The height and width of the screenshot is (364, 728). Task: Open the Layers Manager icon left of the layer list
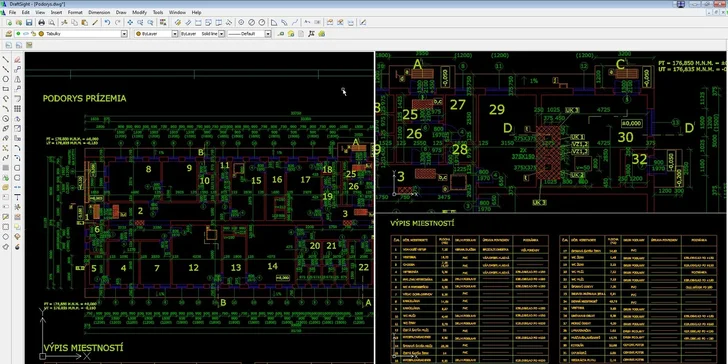pyautogui.click(x=9, y=33)
